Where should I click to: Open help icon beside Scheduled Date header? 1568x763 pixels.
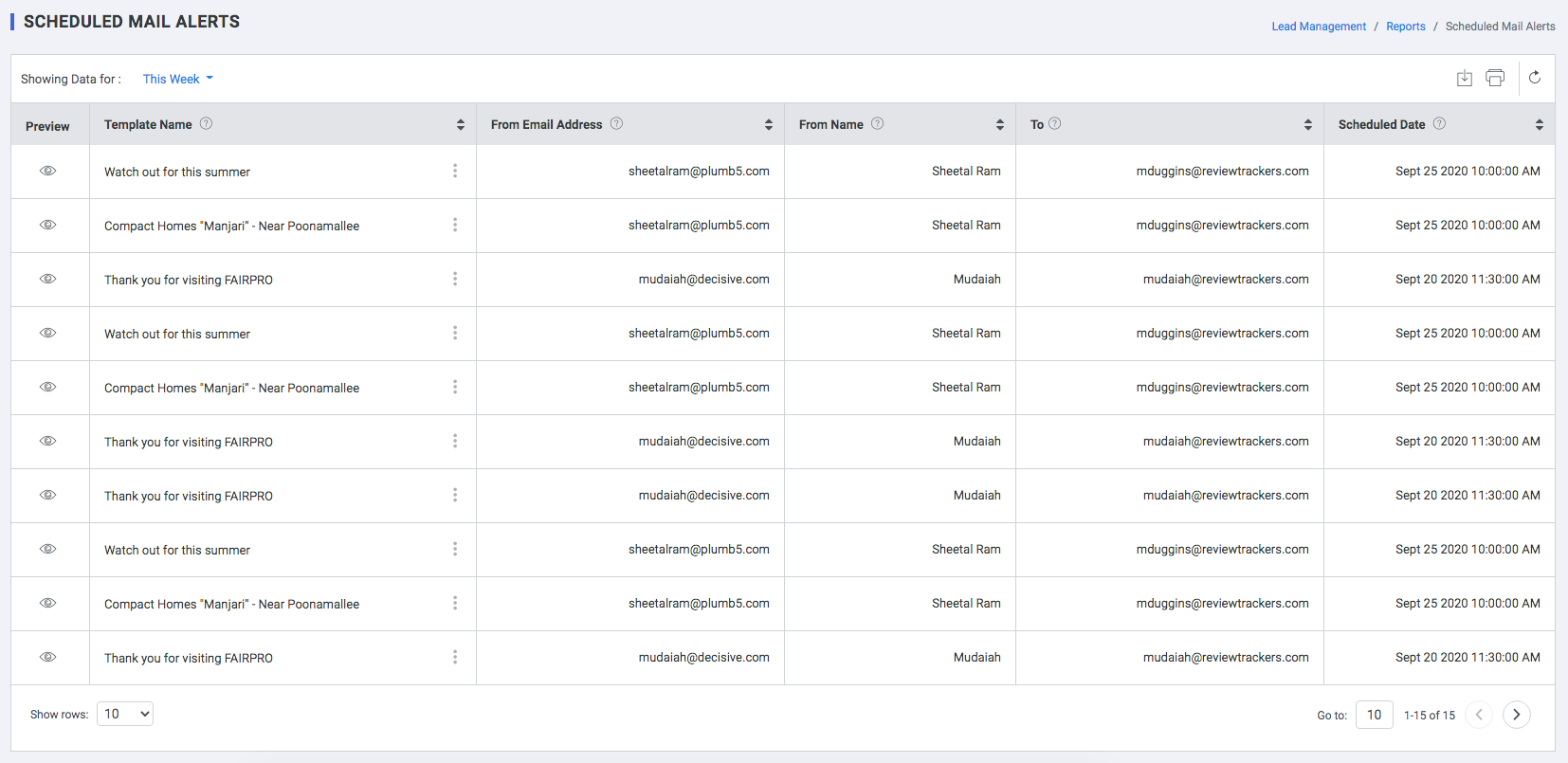click(x=1439, y=123)
